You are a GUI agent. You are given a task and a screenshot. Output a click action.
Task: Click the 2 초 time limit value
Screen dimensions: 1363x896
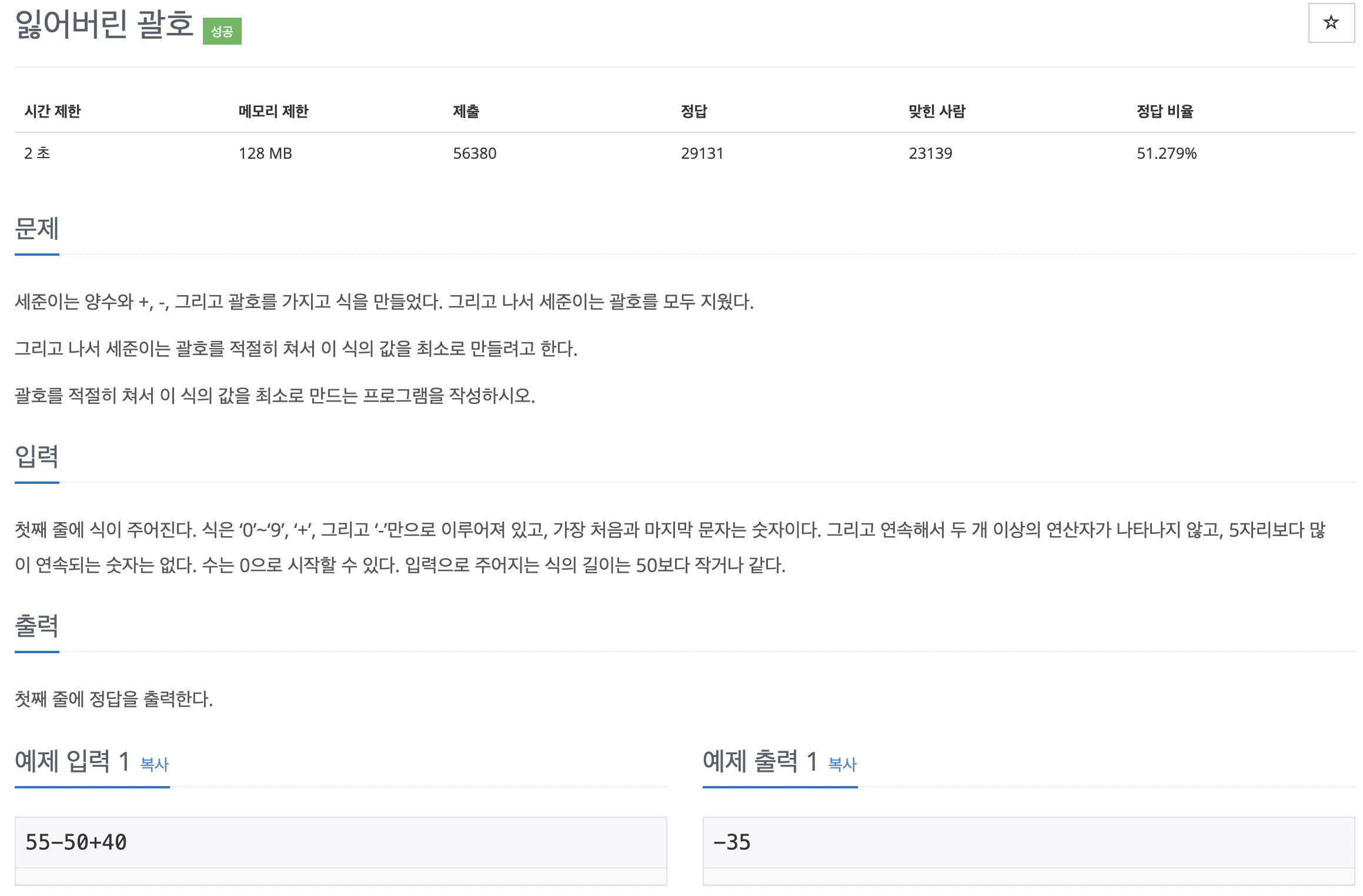pos(37,153)
